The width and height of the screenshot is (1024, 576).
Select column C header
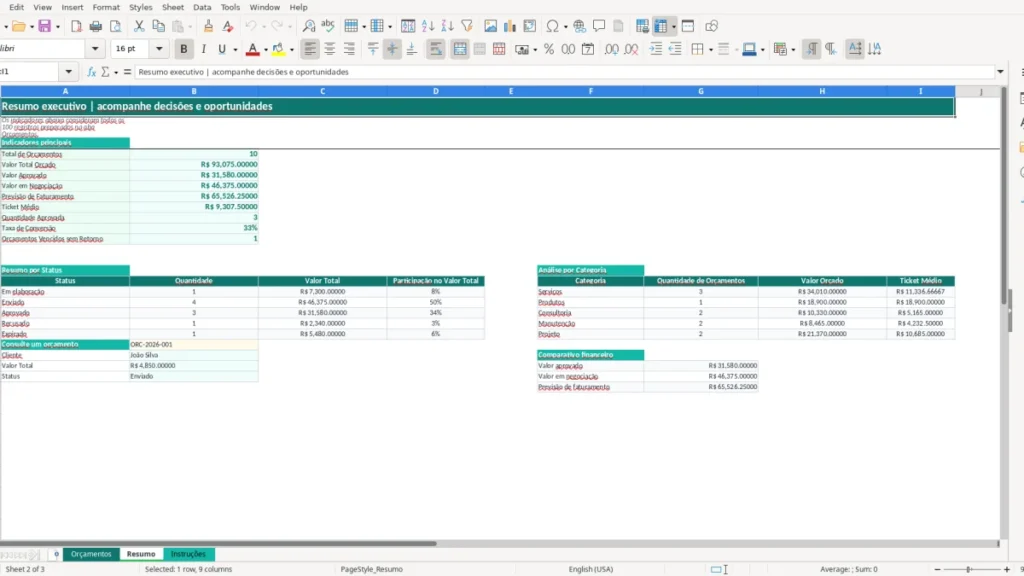click(323, 91)
